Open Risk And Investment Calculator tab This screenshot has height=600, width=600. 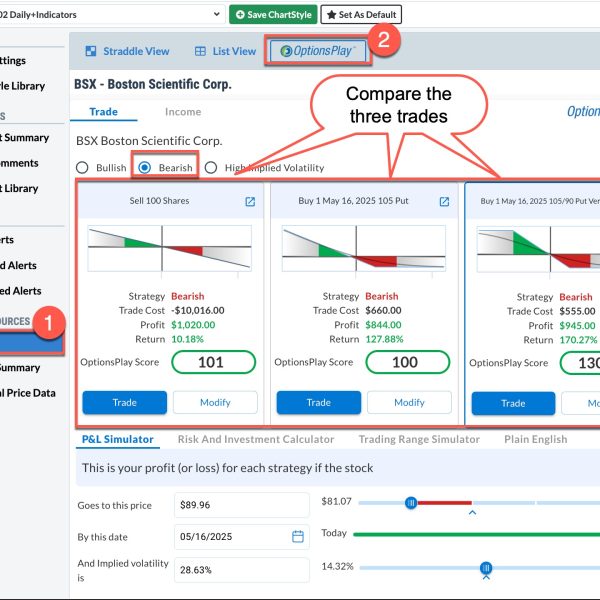tap(256, 439)
